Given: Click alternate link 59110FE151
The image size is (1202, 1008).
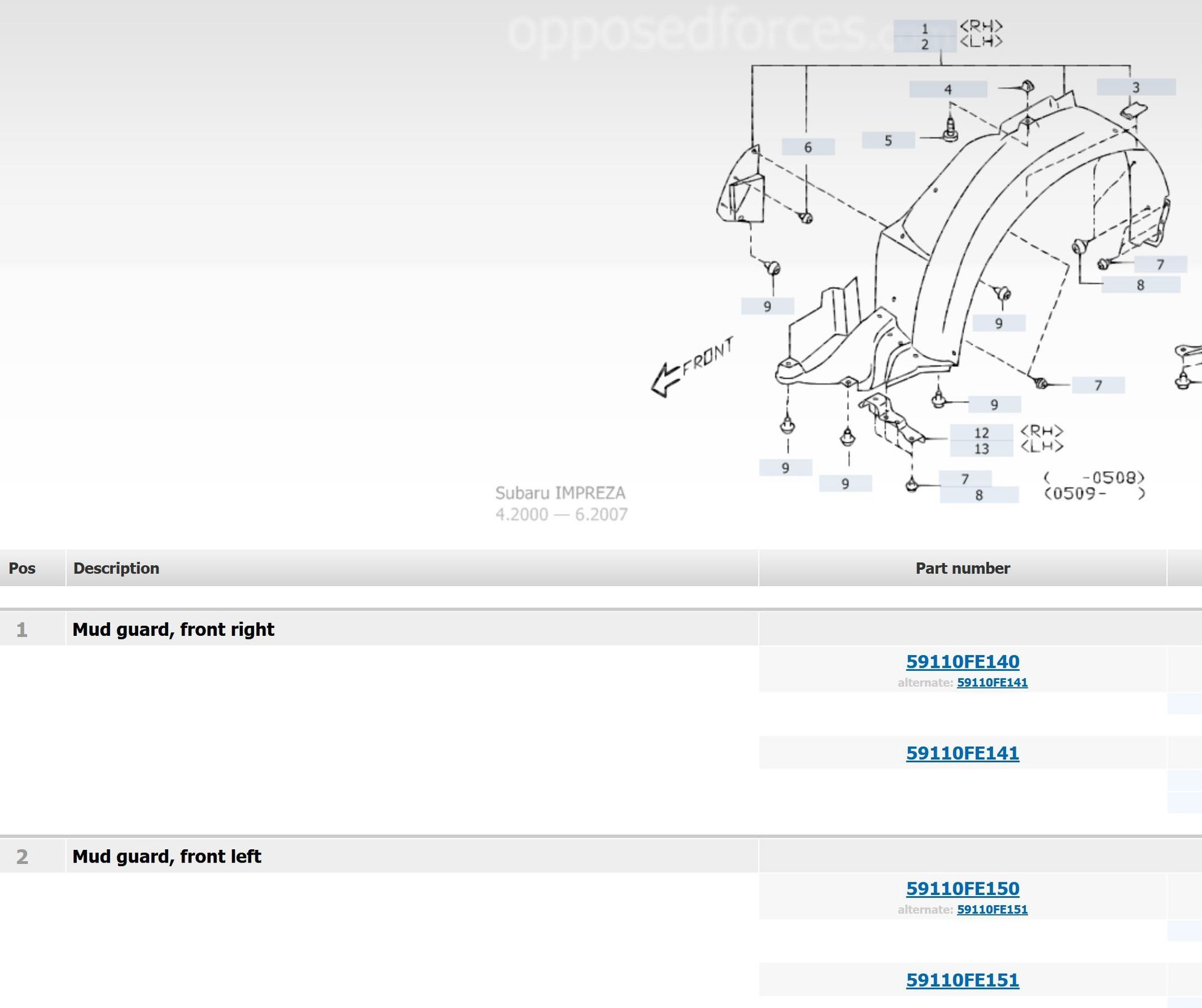Looking at the screenshot, I should click(x=992, y=909).
